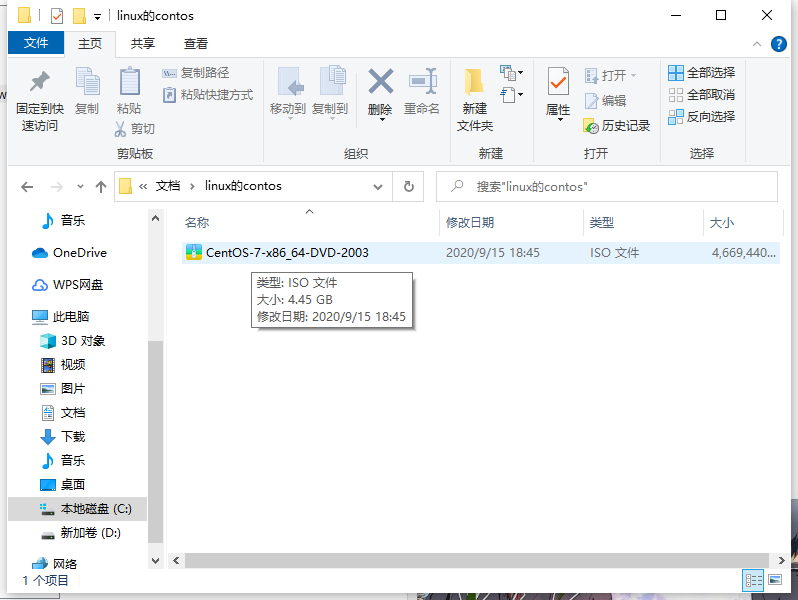Open the File (文件) tab
Viewport: 798px width, 600px height.
[x=36, y=43]
